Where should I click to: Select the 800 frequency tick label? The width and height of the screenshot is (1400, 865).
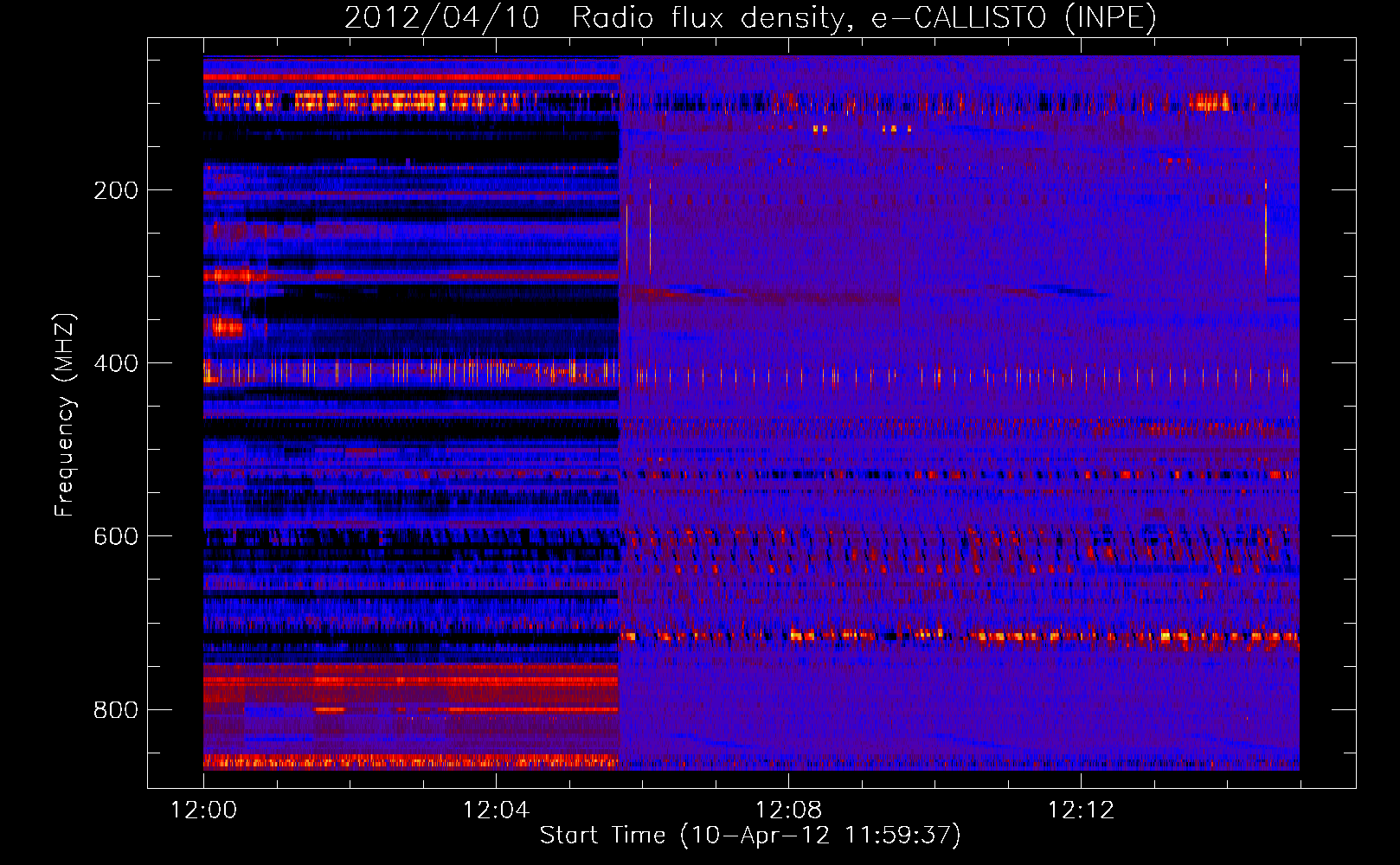(116, 710)
